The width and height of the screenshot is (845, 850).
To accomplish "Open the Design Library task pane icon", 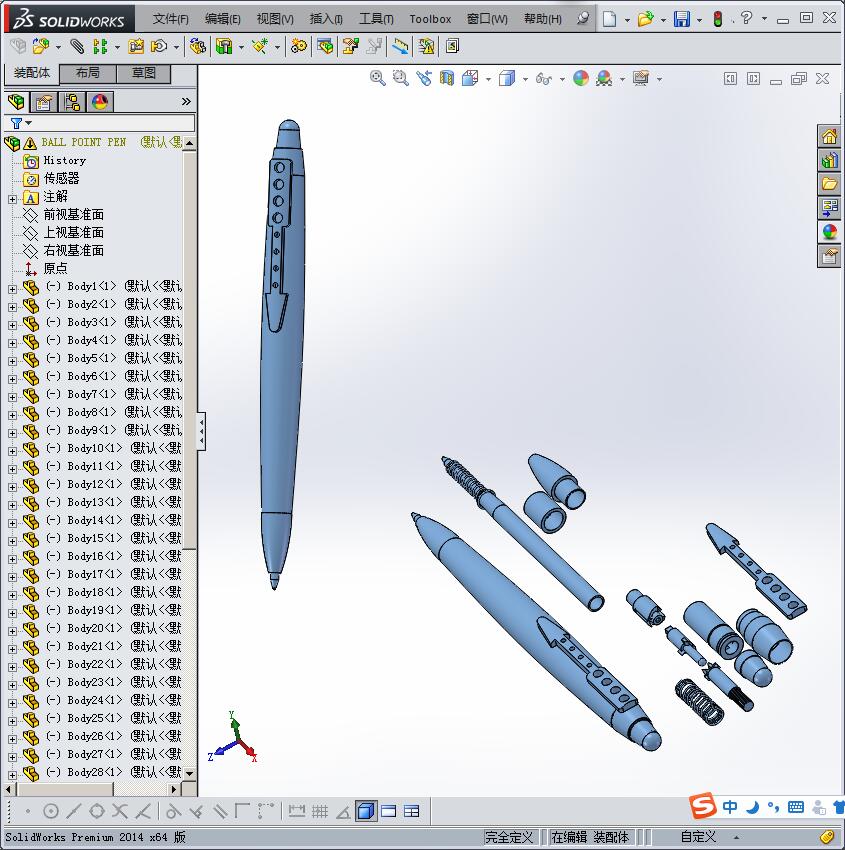I will pyautogui.click(x=829, y=160).
